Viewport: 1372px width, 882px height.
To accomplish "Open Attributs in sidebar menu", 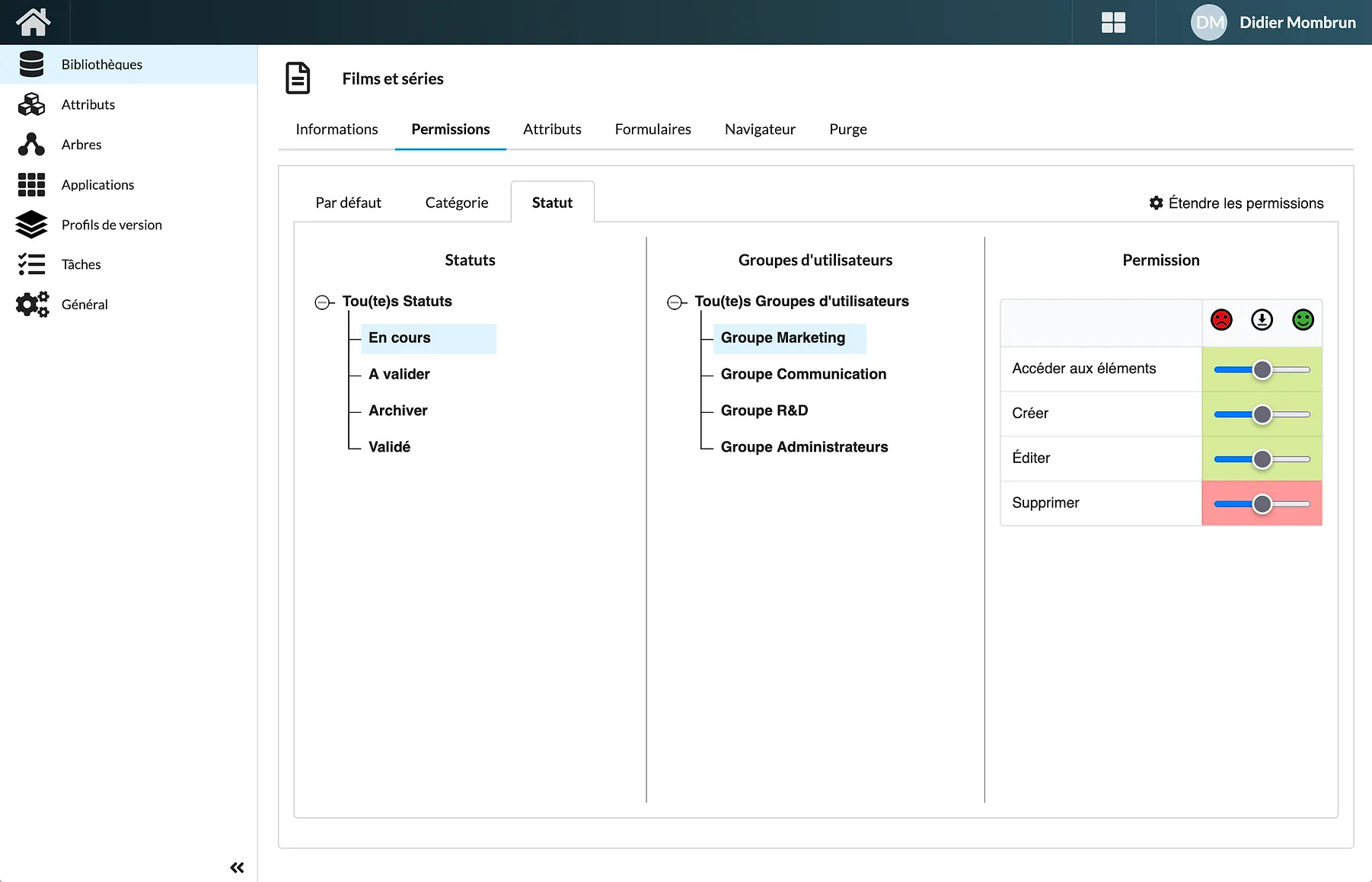I will coord(129,104).
